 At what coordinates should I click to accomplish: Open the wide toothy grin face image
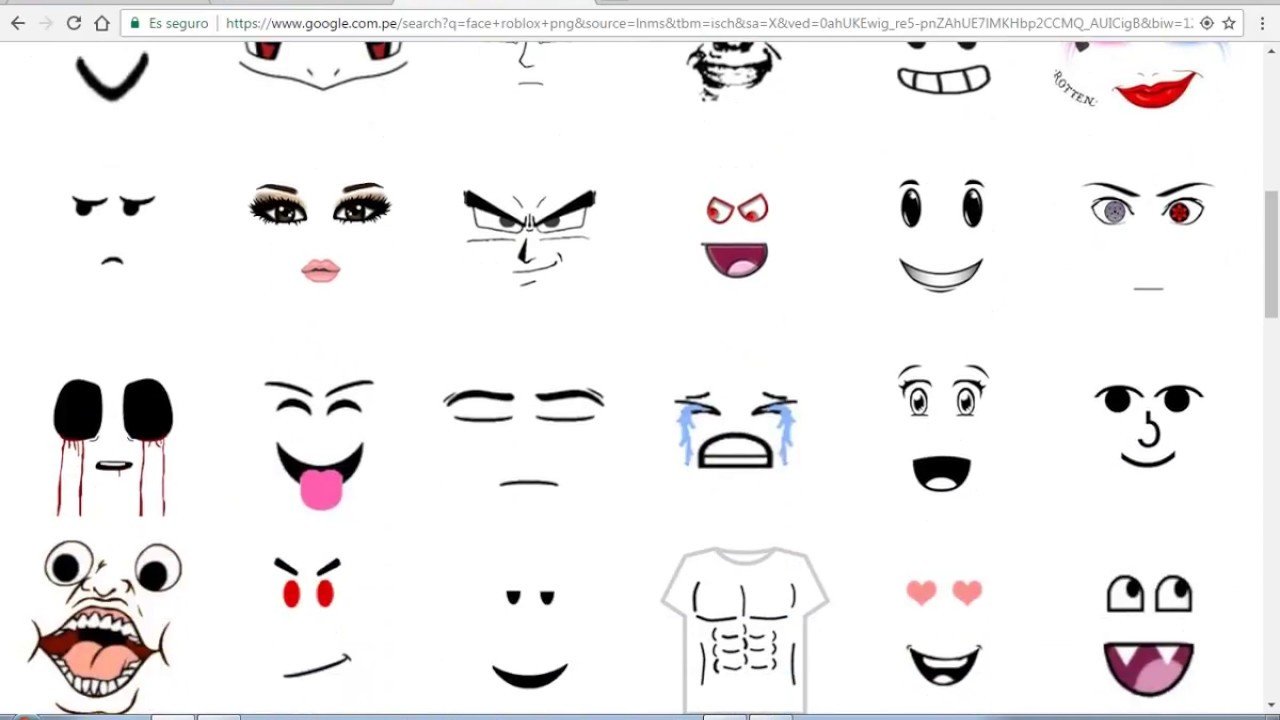943,70
